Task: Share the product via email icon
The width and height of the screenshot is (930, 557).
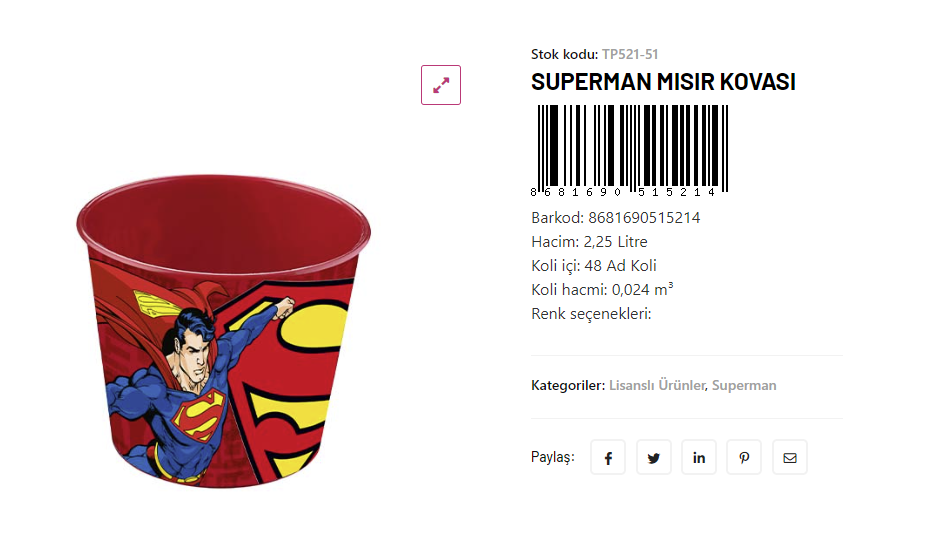Action: pos(790,457)
